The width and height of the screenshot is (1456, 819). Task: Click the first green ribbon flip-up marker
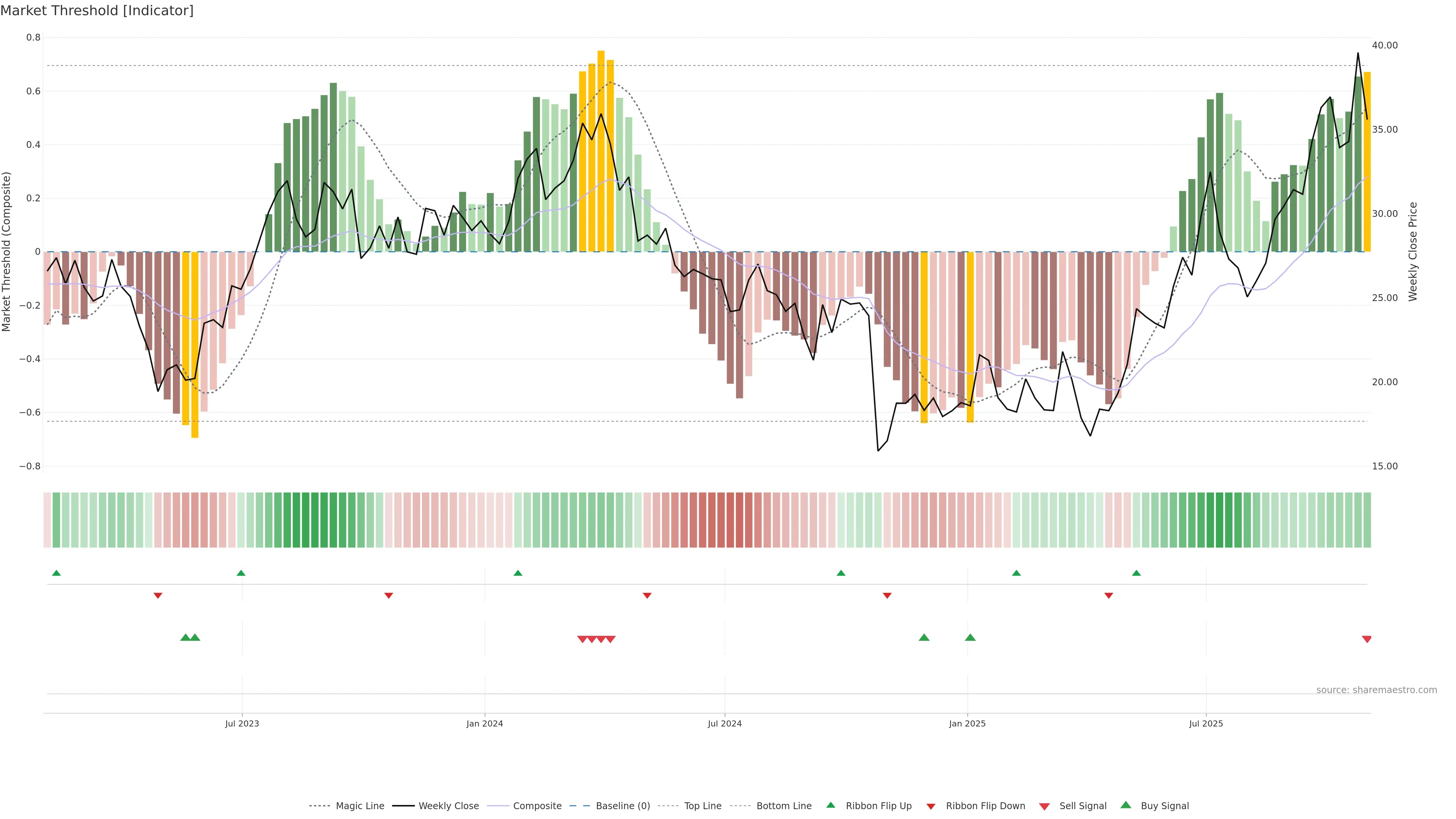point(56,573)
